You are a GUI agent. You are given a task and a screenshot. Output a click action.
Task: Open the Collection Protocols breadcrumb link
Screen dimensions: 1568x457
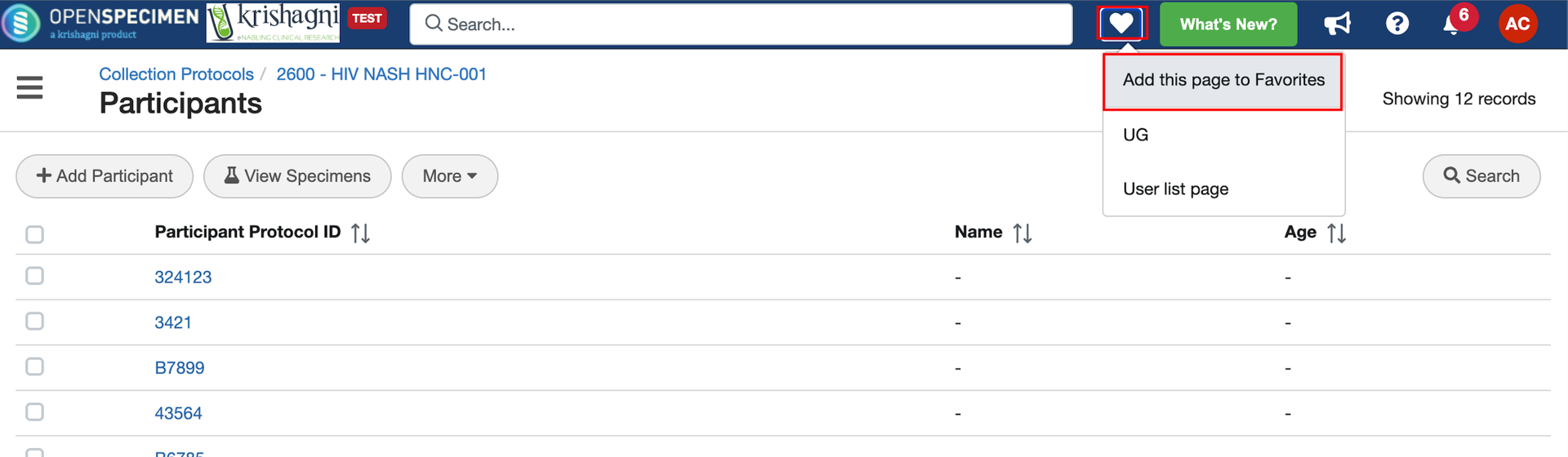point(176,74)
